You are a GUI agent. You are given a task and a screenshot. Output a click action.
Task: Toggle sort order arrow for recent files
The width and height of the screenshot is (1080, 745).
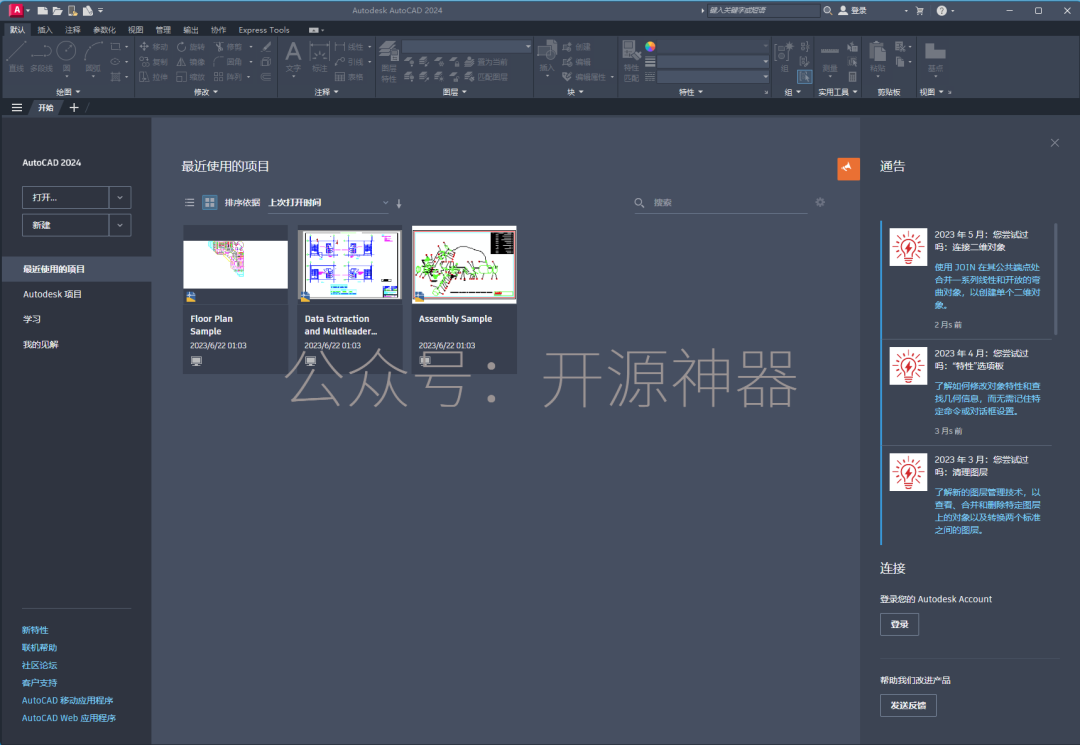[399, 203]
